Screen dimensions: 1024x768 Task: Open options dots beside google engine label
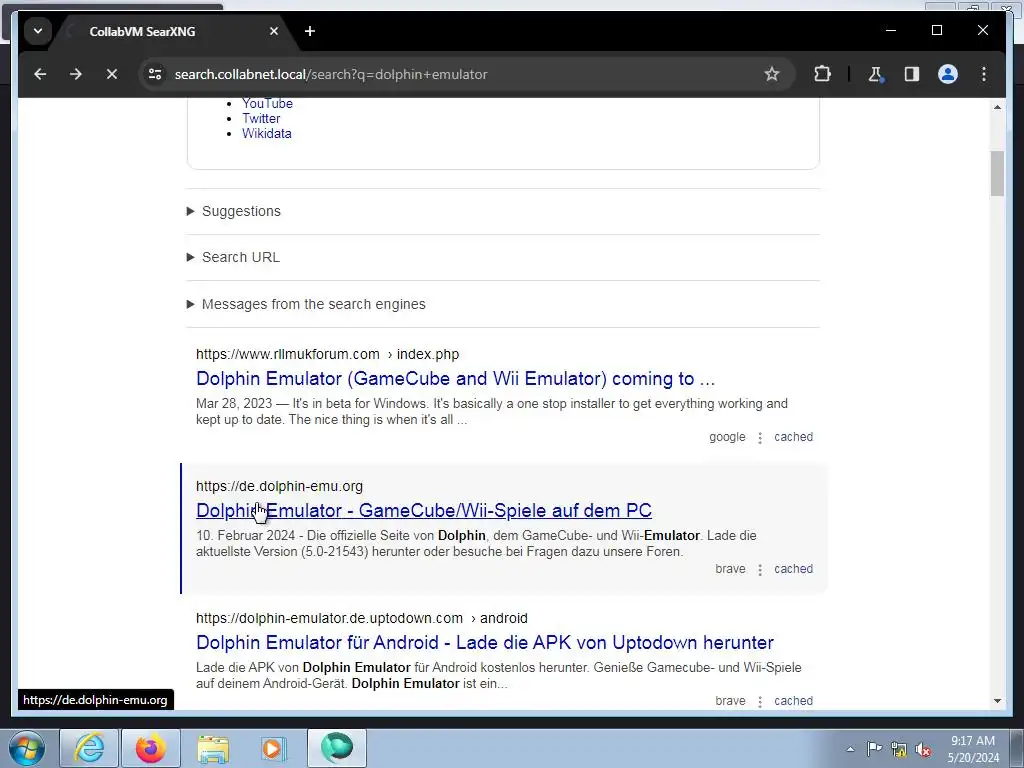(760, 438)
